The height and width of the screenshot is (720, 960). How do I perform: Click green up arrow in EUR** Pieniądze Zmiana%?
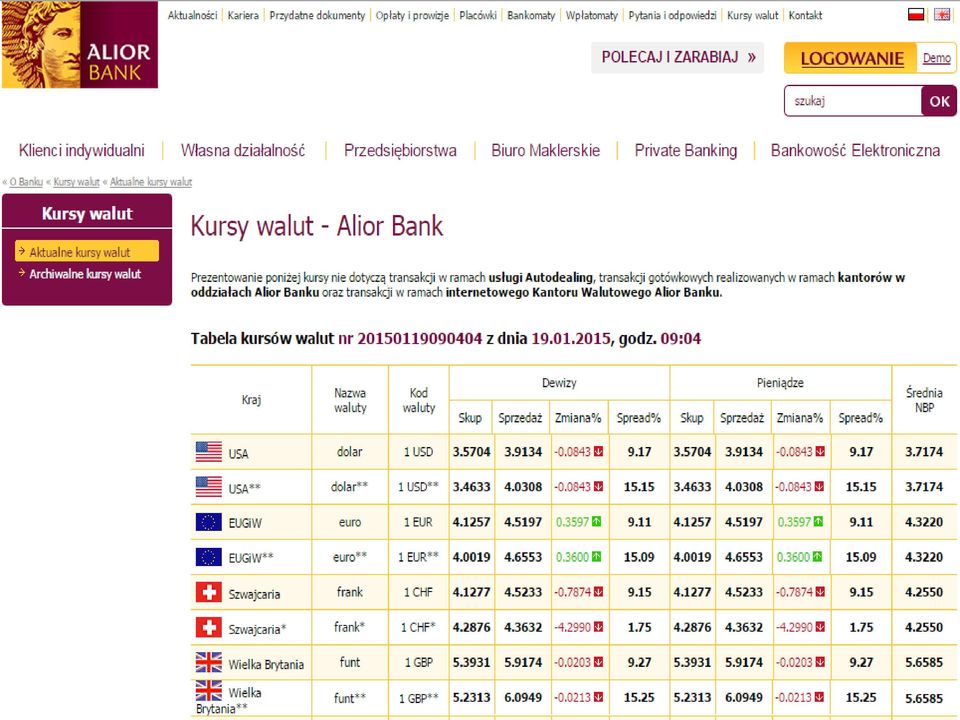(817, 557)
